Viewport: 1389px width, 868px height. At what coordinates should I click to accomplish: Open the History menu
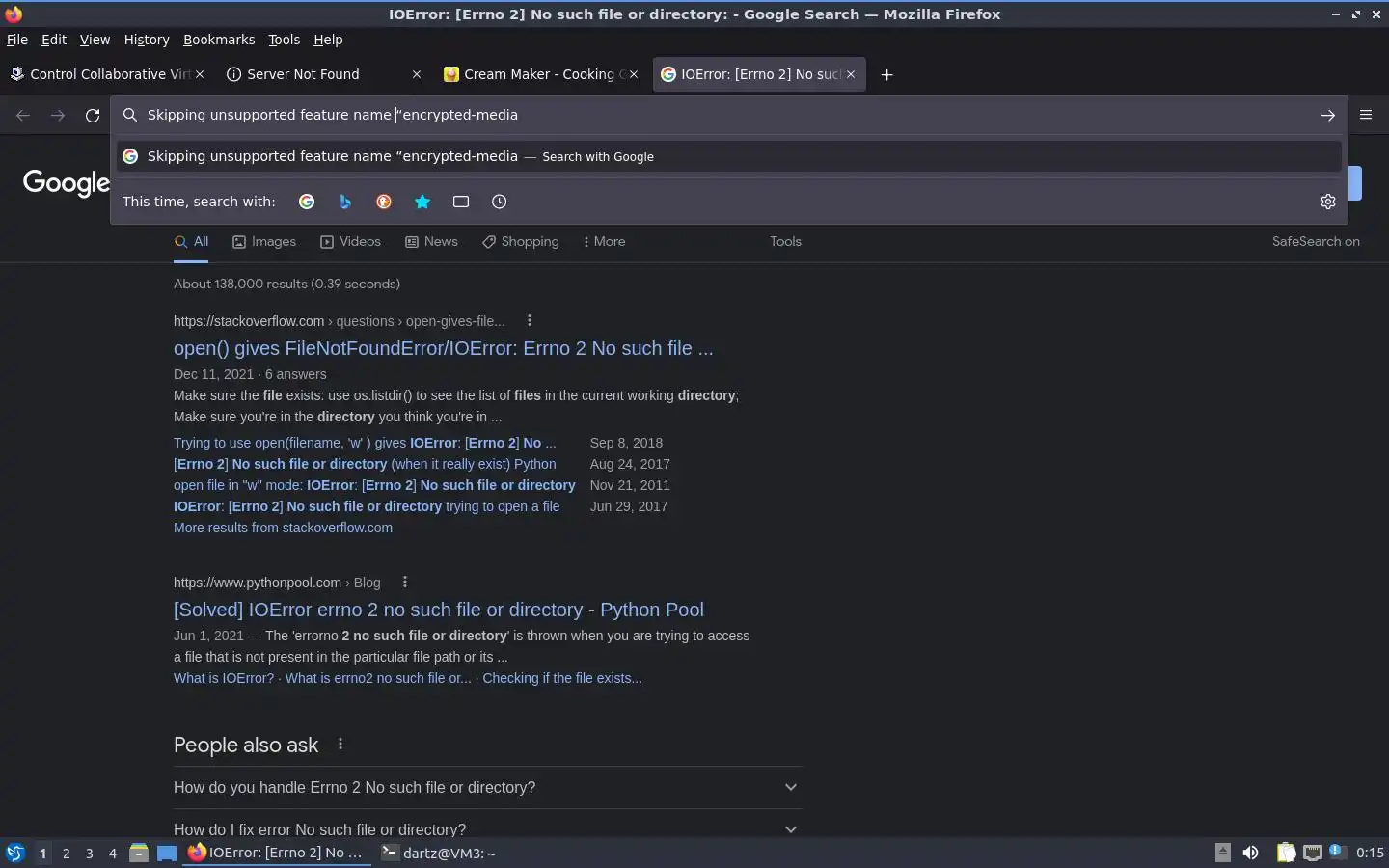pyautogui.click(x=147, y=40)
